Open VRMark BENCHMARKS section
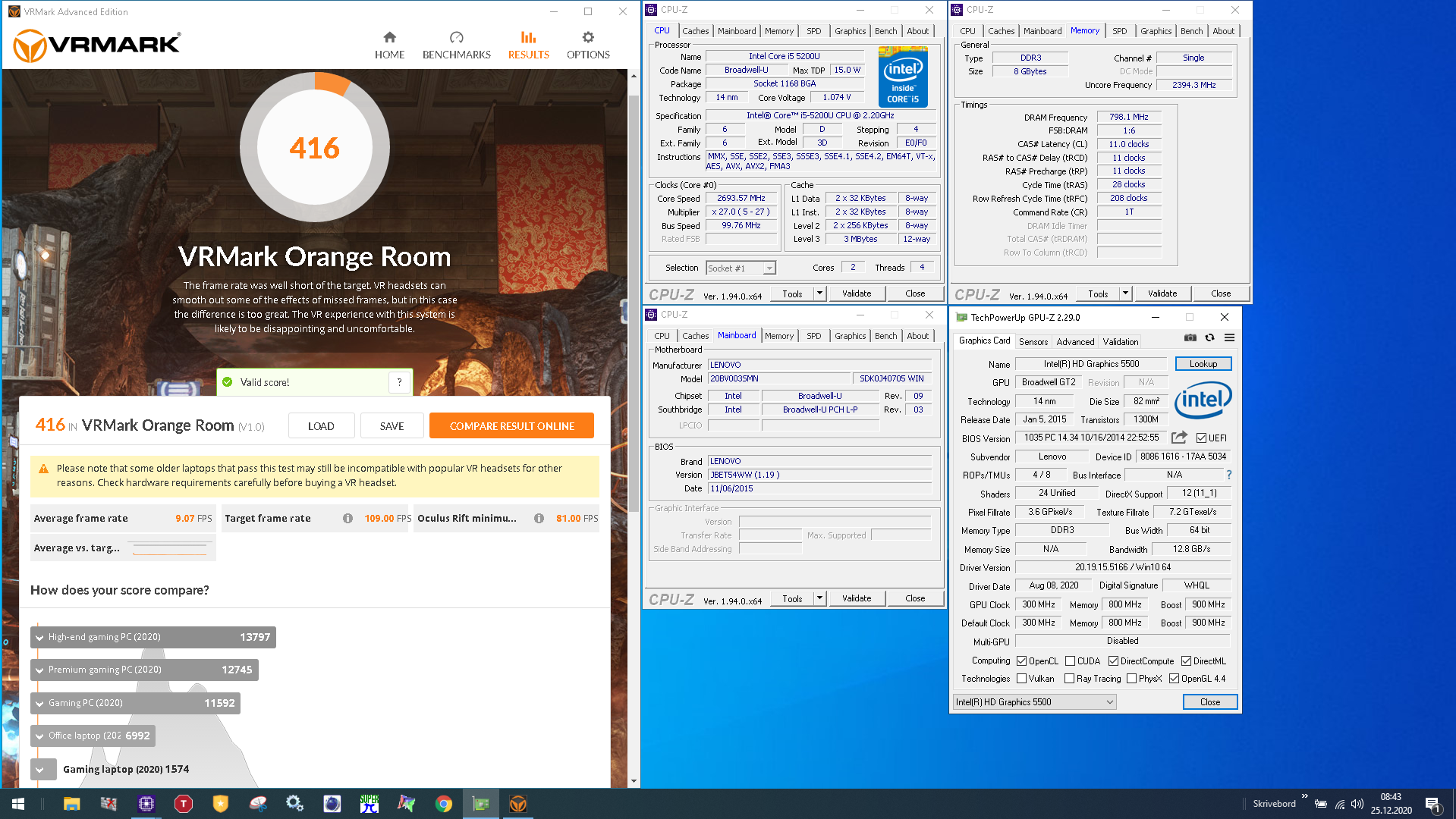Screen dimensions: 1456x819 (456, 45)
